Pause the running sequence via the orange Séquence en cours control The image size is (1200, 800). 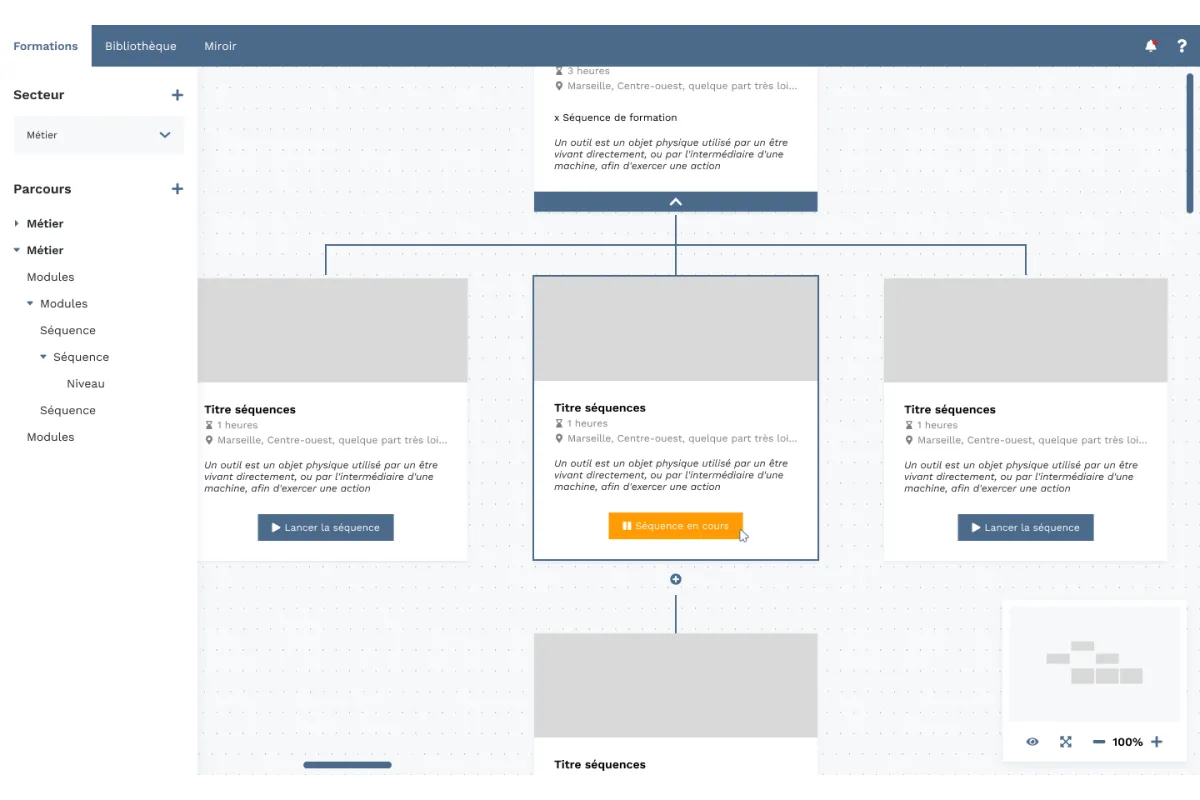pyautogui.click(x=675, y=525)
